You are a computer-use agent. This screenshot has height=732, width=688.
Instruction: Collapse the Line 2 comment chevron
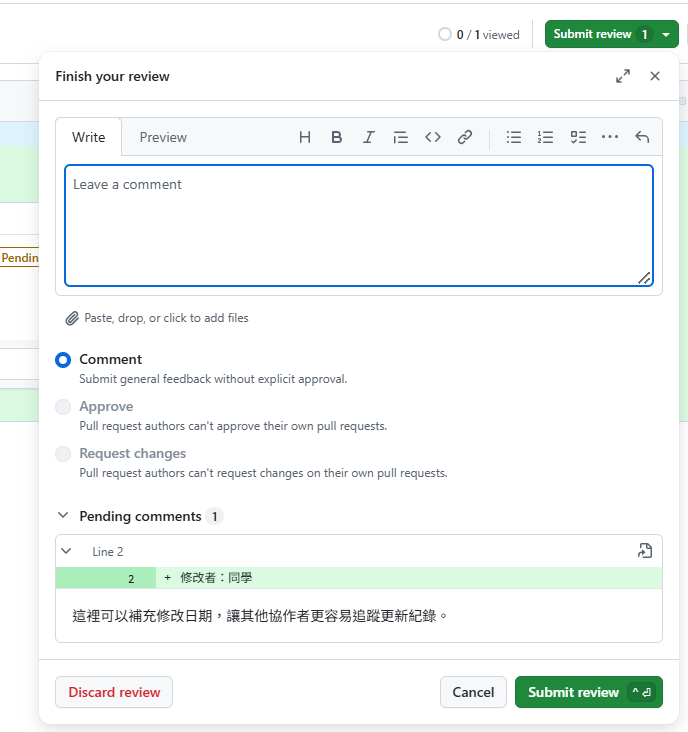pyautogui.click(x=66, y=551)
